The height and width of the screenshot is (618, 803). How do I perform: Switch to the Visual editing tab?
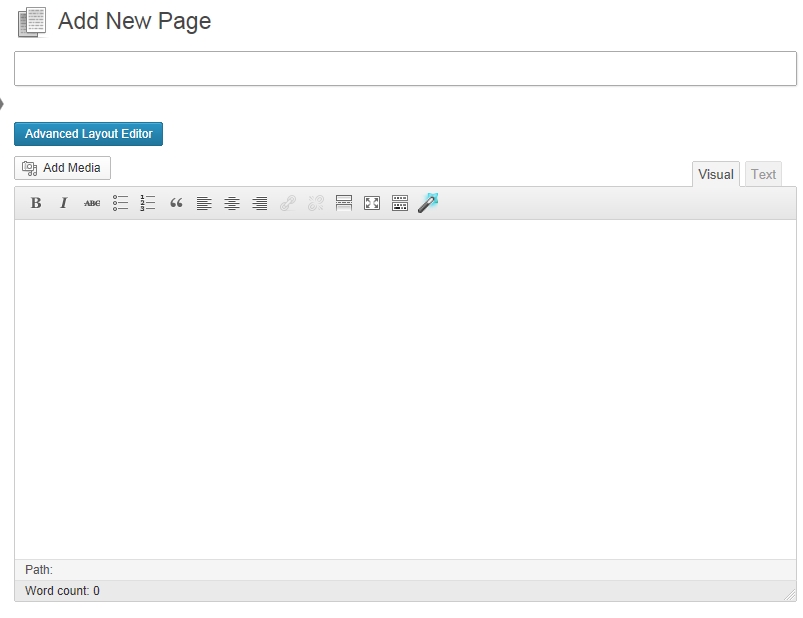tap(714, 173)
